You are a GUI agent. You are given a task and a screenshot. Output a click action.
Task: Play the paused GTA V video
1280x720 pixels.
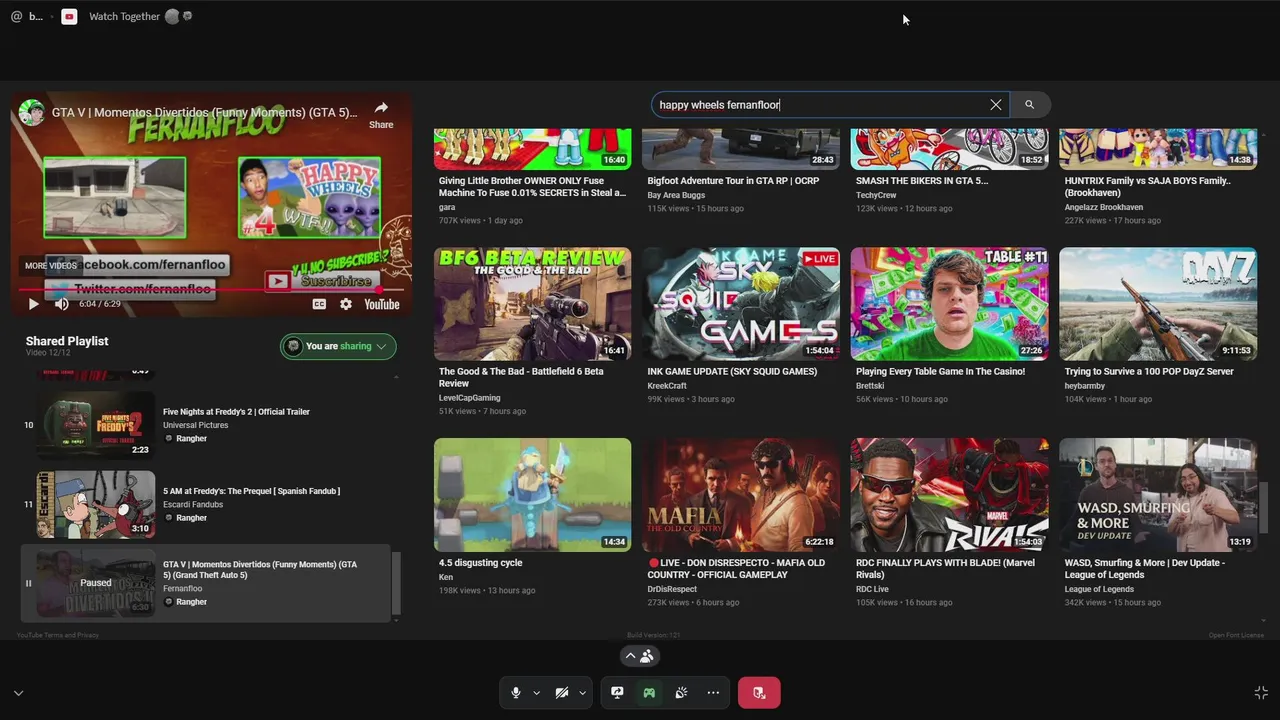click(x=33, y=304)
